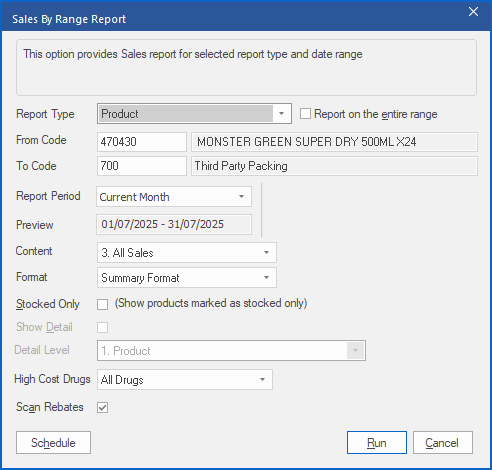492x470 pixels.
Task: Cancel the report dialog
Action: point(443,443)
